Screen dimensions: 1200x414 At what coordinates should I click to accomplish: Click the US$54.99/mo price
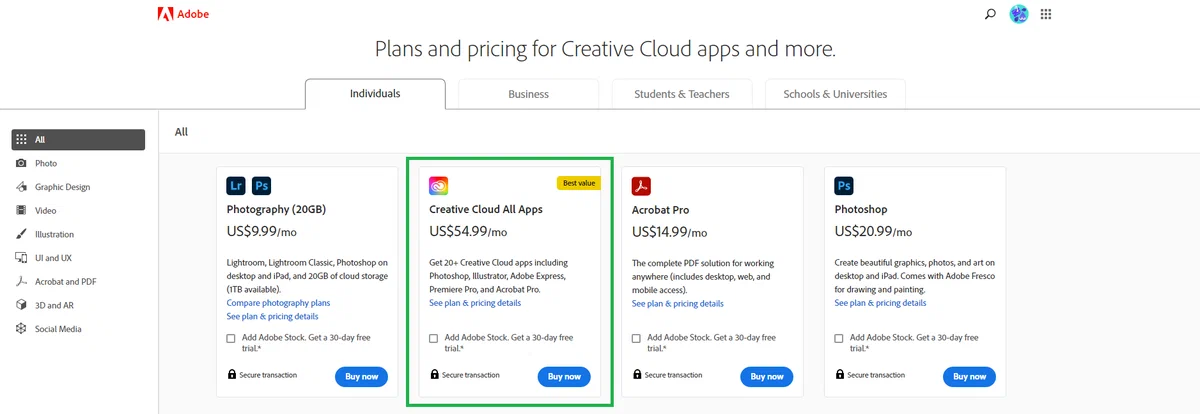468,232
